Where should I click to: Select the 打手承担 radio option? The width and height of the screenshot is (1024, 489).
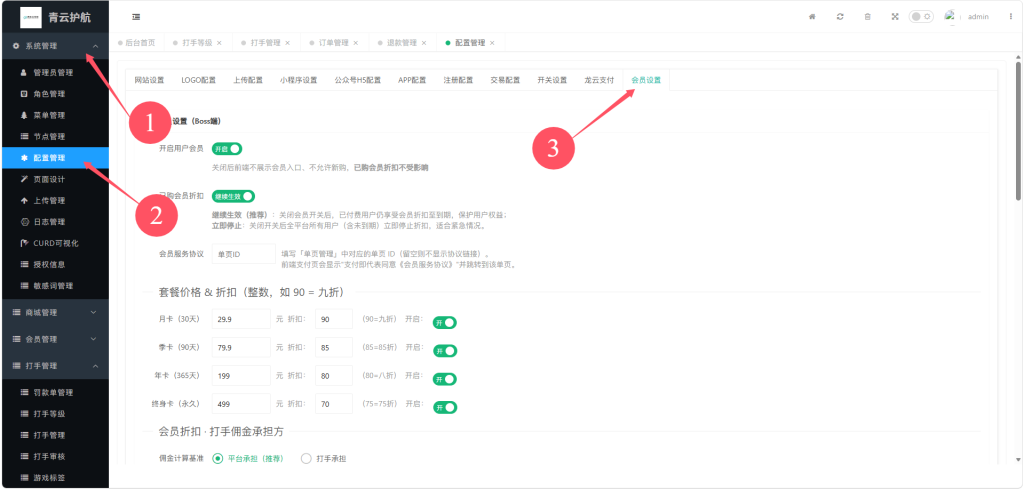pos(323,459)
